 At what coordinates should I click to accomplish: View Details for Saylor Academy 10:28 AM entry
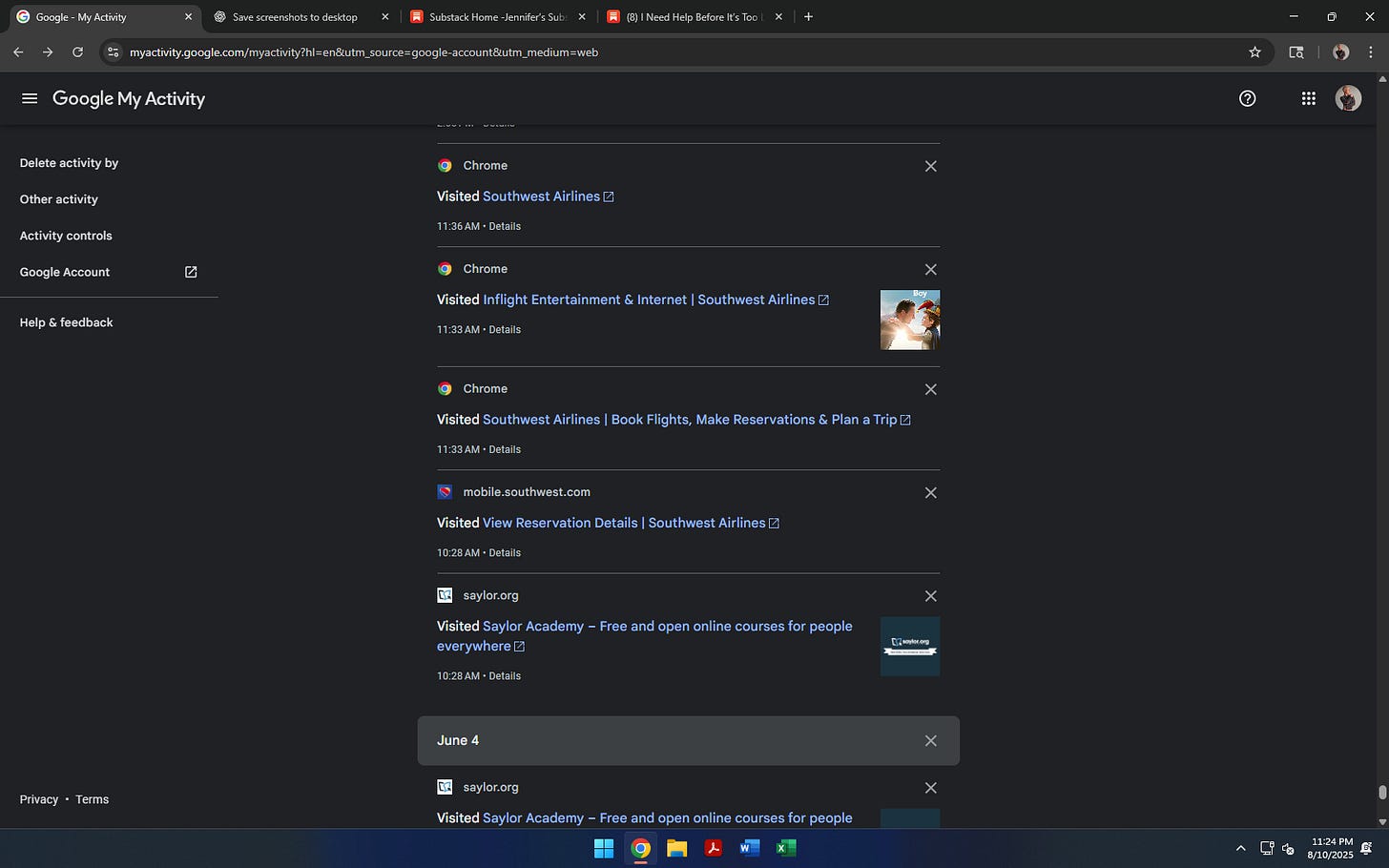tap(505, 675)
